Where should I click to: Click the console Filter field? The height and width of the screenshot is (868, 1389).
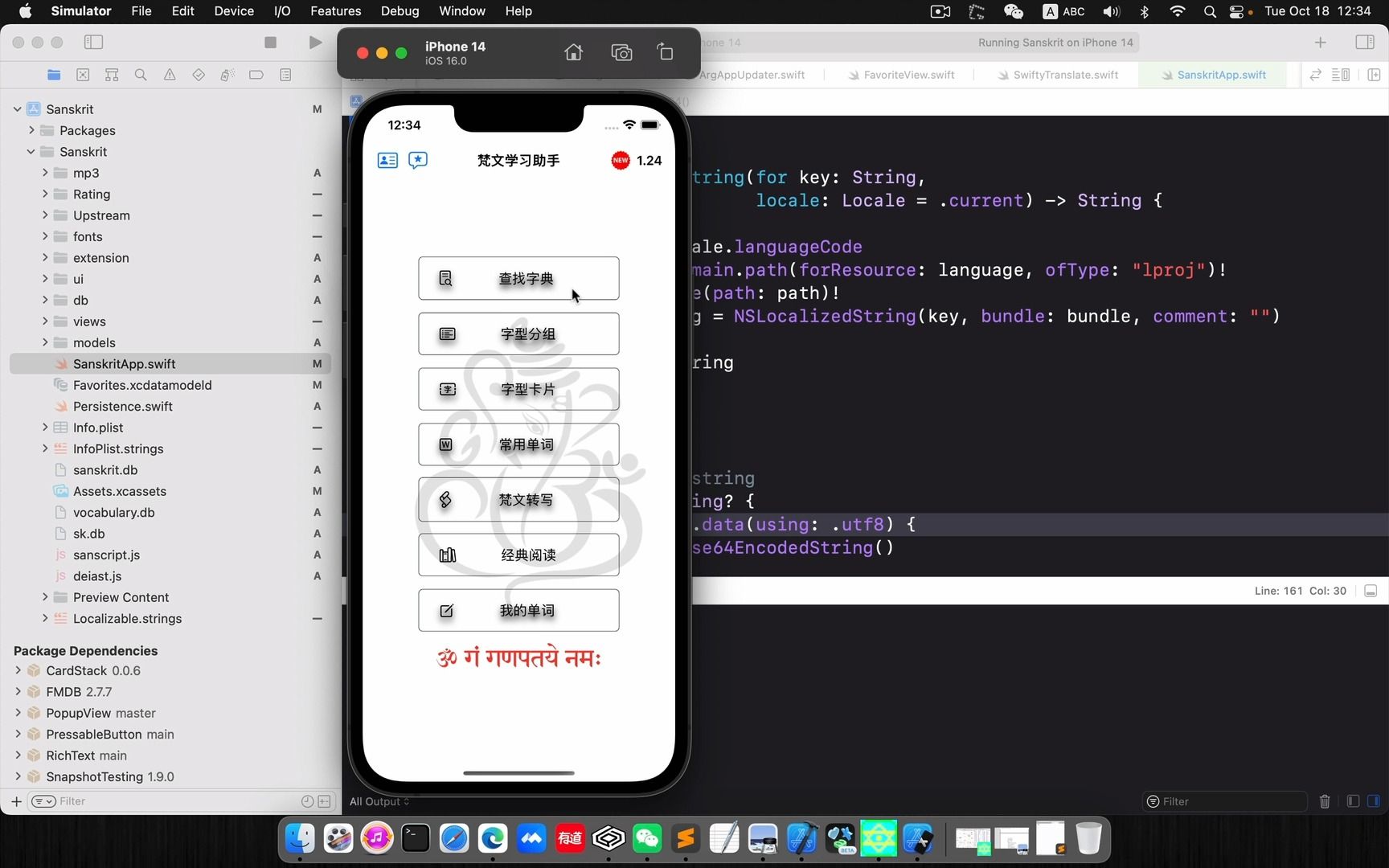click(1224, 801)
